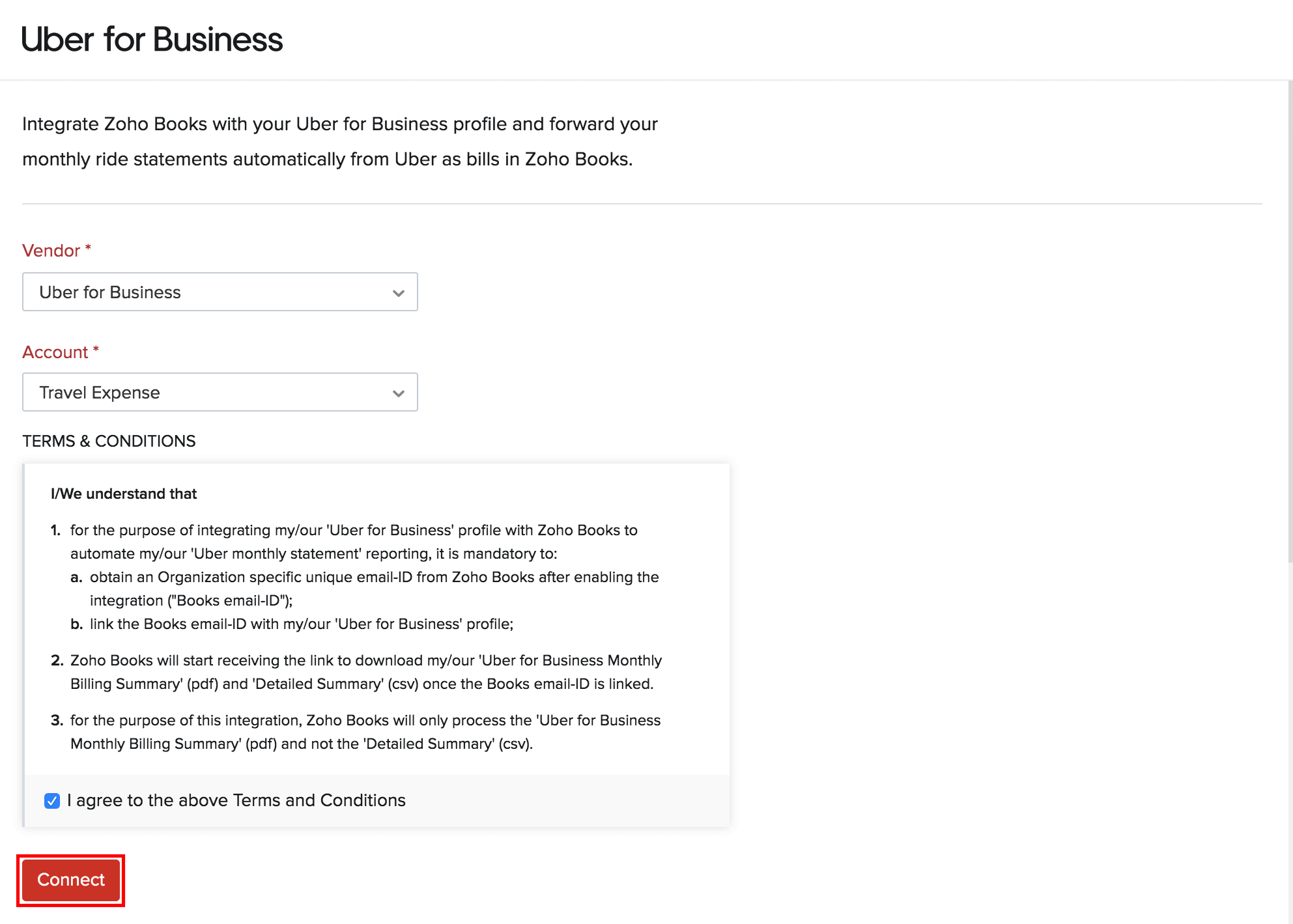1293x924 pixels.
Task: Untick the agree to Terms checkbox
Action: click(x=52, y=800)
